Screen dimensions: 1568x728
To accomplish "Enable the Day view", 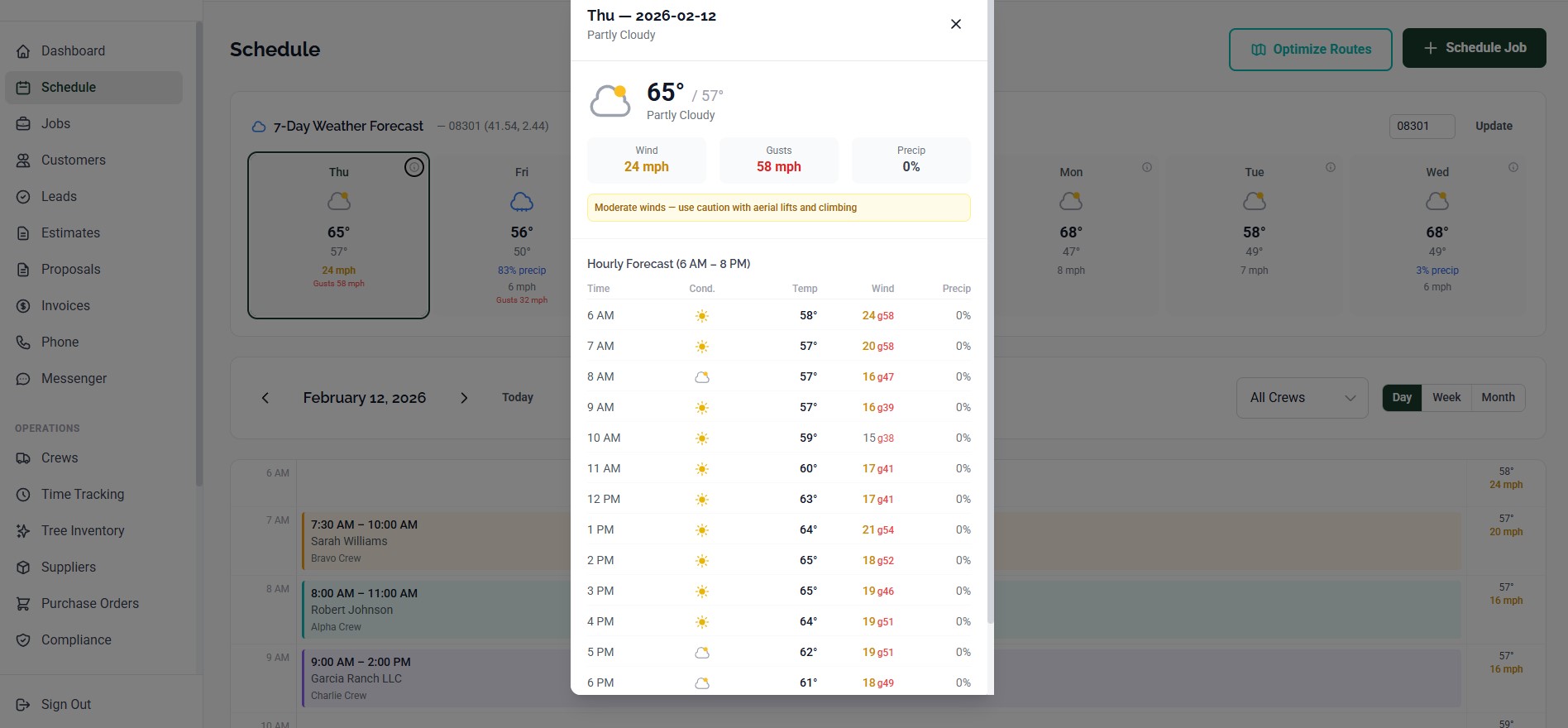I will [x=1402, y=397].
